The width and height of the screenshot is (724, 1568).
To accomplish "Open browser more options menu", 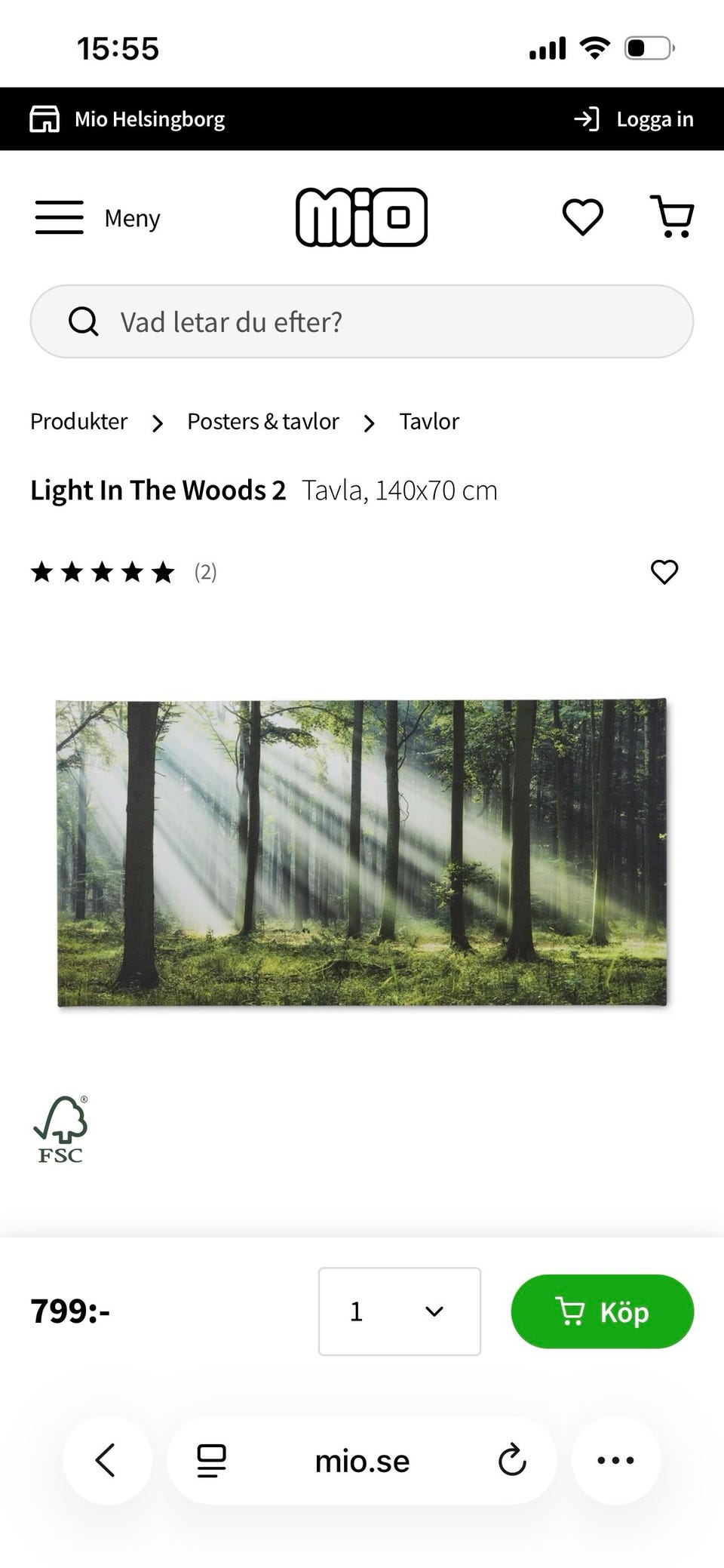I will pos(616,1460).
